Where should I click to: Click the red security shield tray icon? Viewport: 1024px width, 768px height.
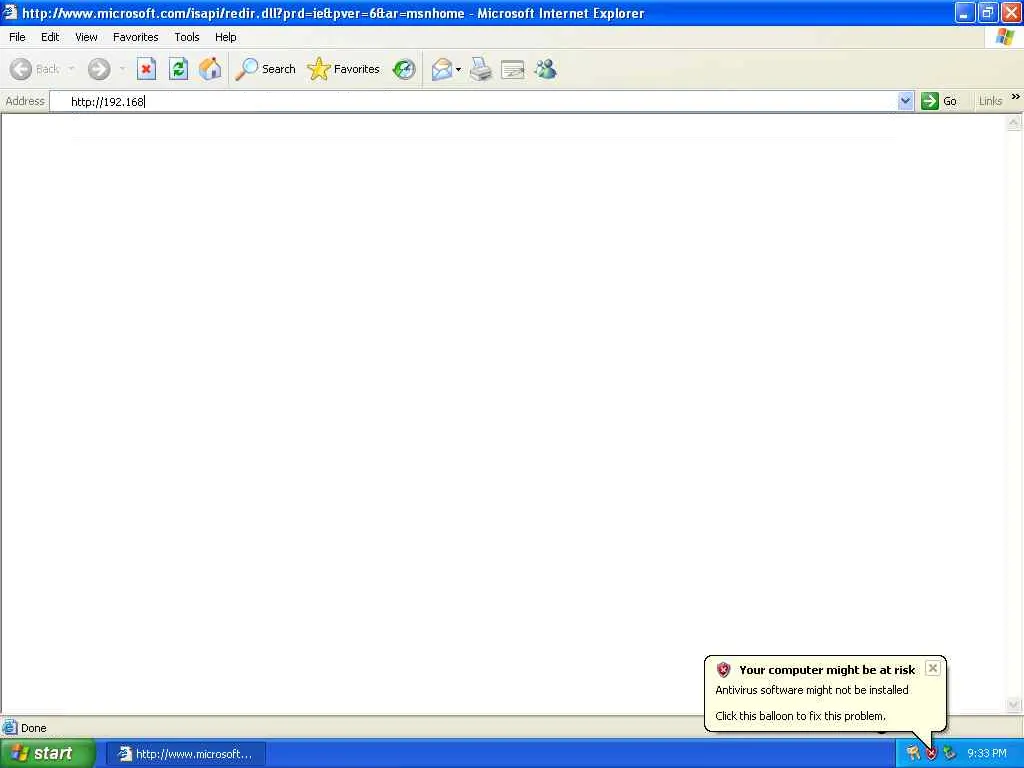[931, 754]
